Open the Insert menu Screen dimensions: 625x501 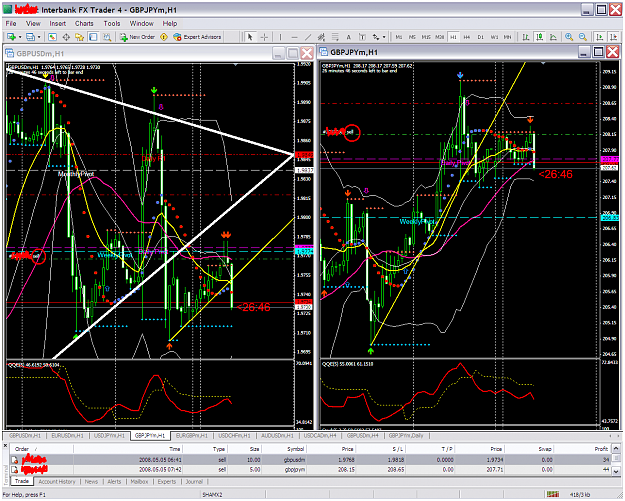57,24
